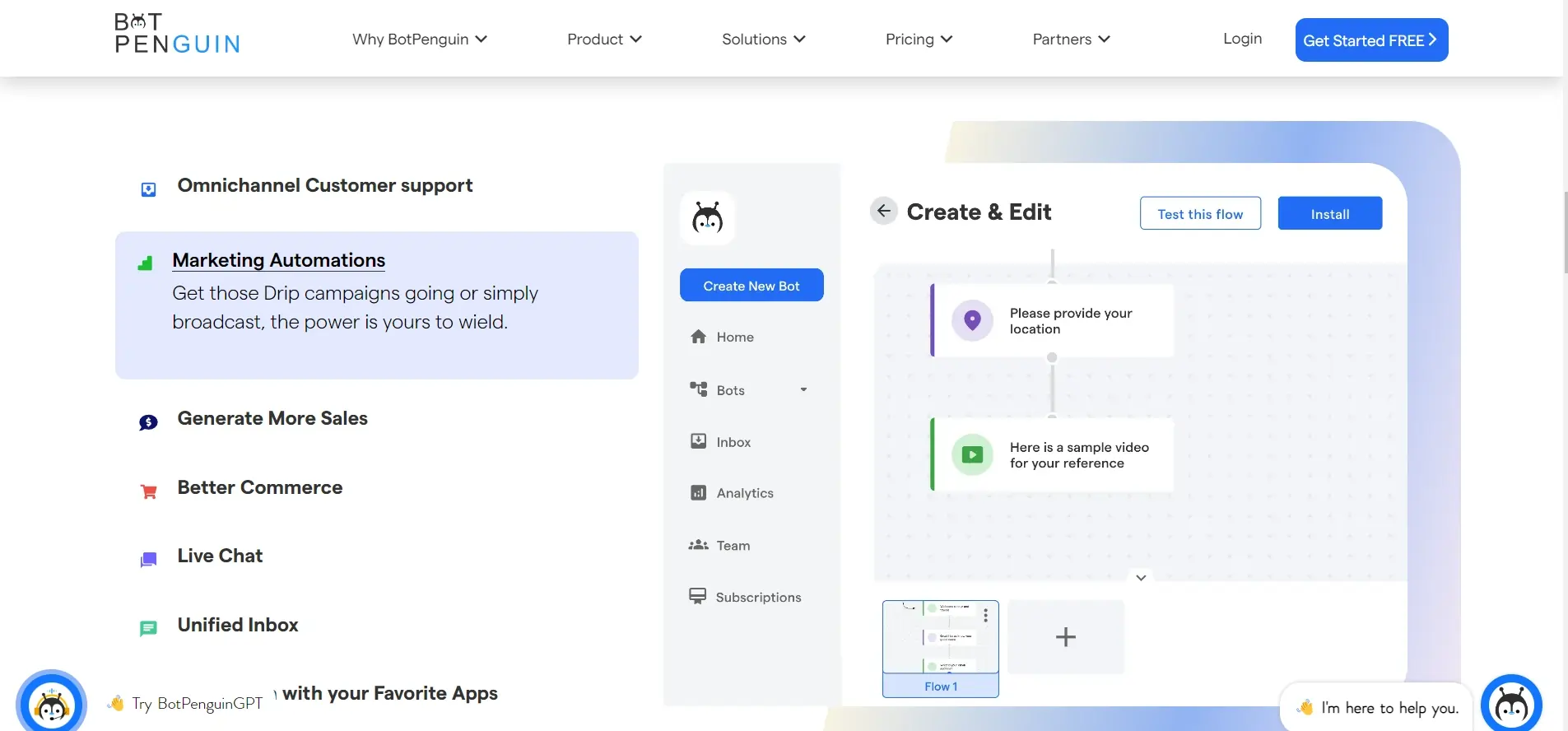Click the Bots flow icon
Image resolution: width=1568 pixels, height=731 pixels.
click(x=699, y=389)
